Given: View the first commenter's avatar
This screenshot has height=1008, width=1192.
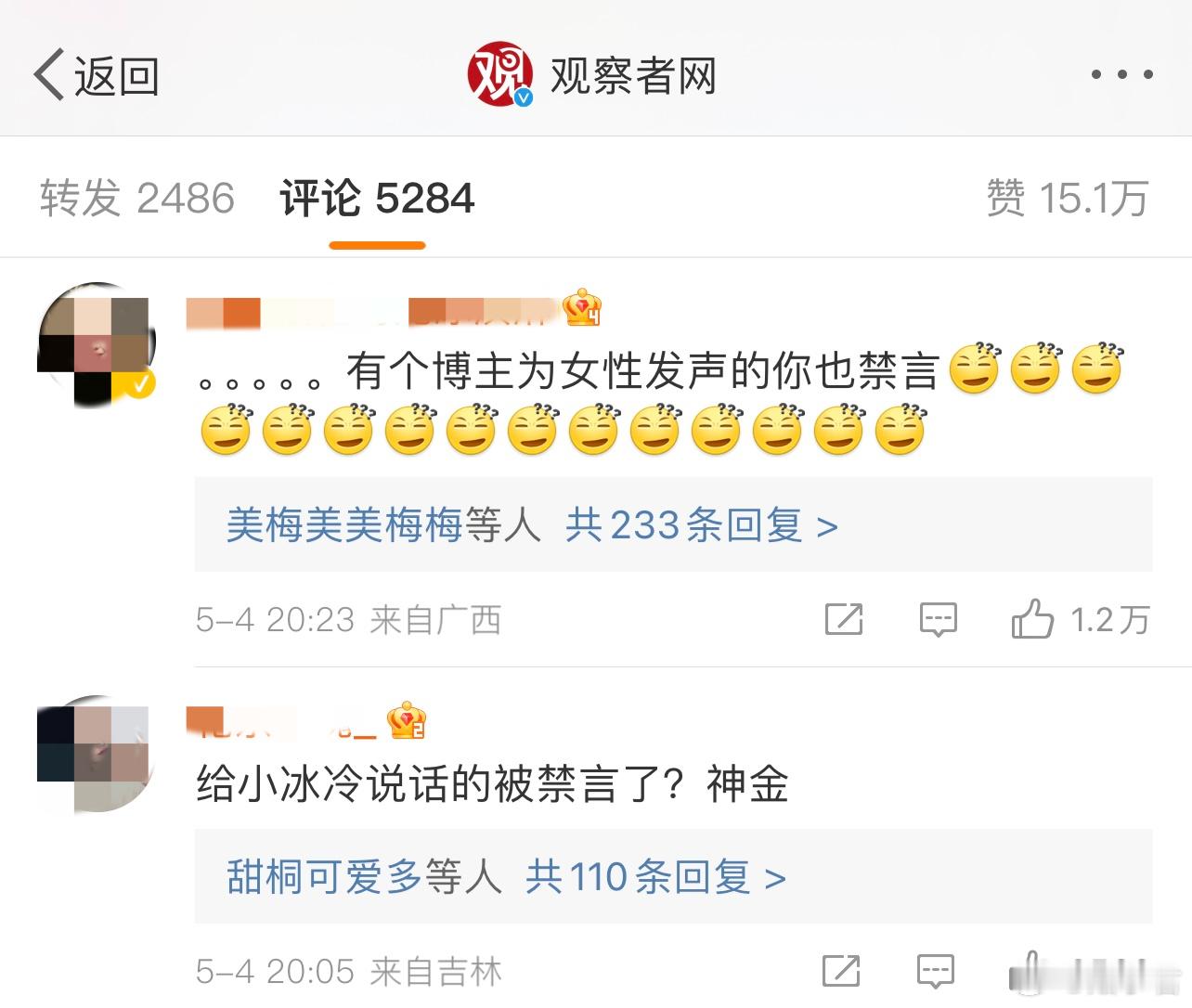Looking at the screenshot, I should (x=97, y=345).
